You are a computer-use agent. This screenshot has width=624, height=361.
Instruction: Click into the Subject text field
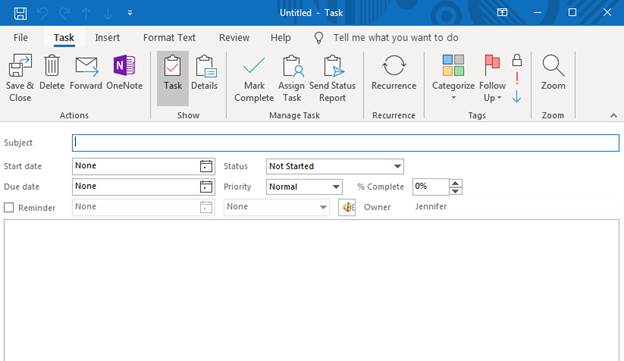pyautogui.click(x=345, y=143)
